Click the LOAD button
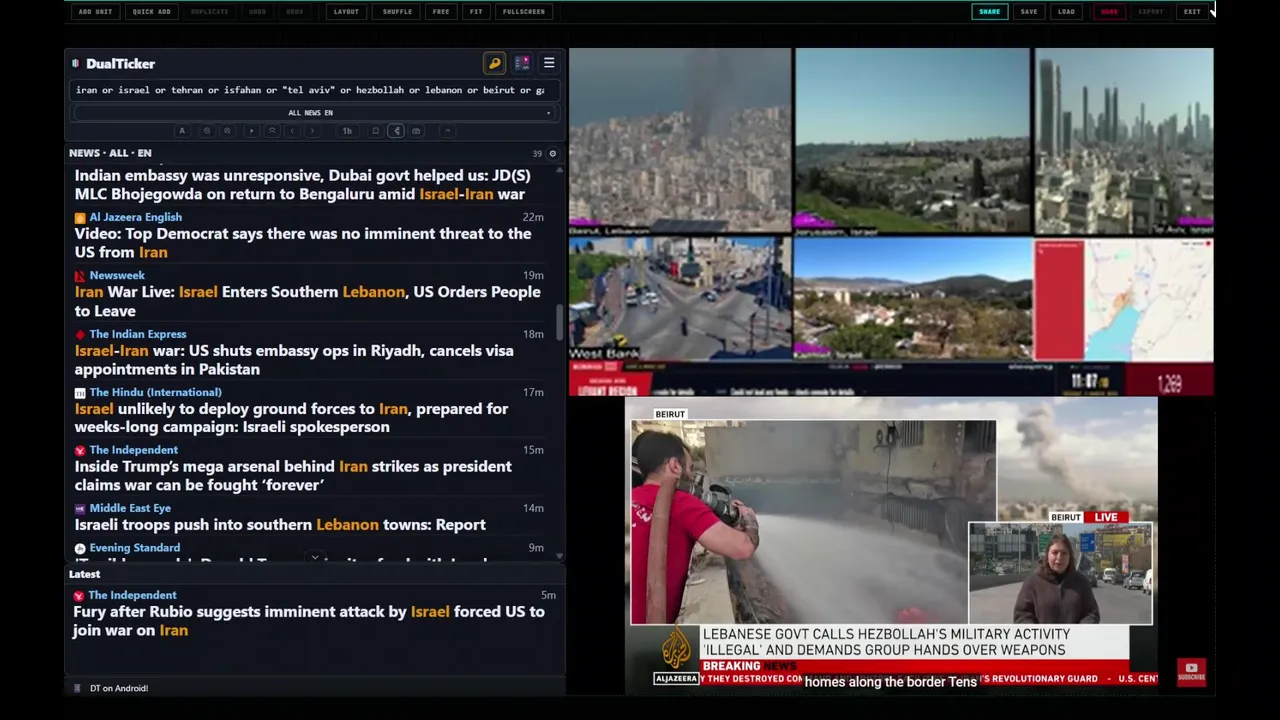This screenshot has height=720, width=1280. point(1066,11)
